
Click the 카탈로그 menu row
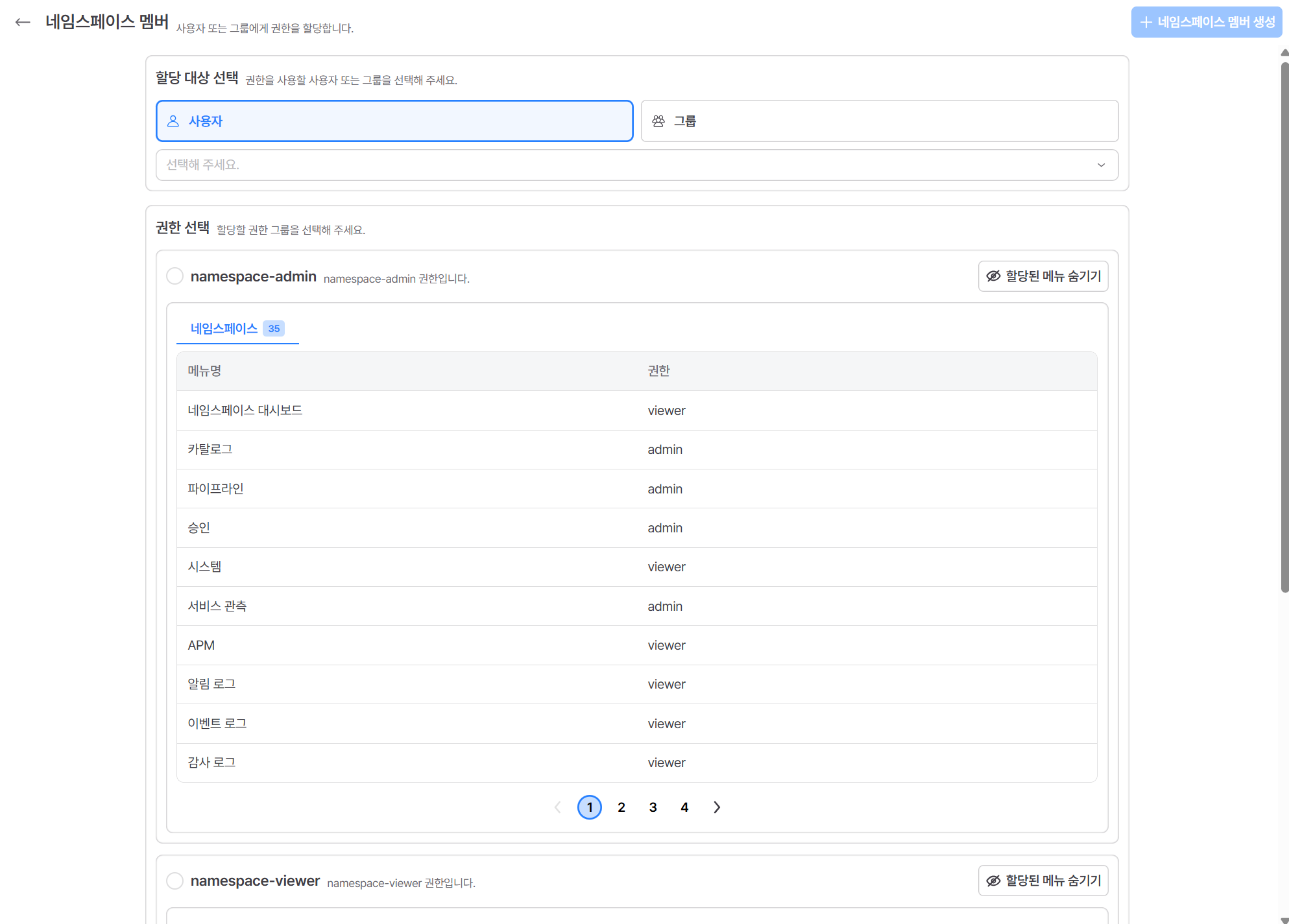point(637,449)
